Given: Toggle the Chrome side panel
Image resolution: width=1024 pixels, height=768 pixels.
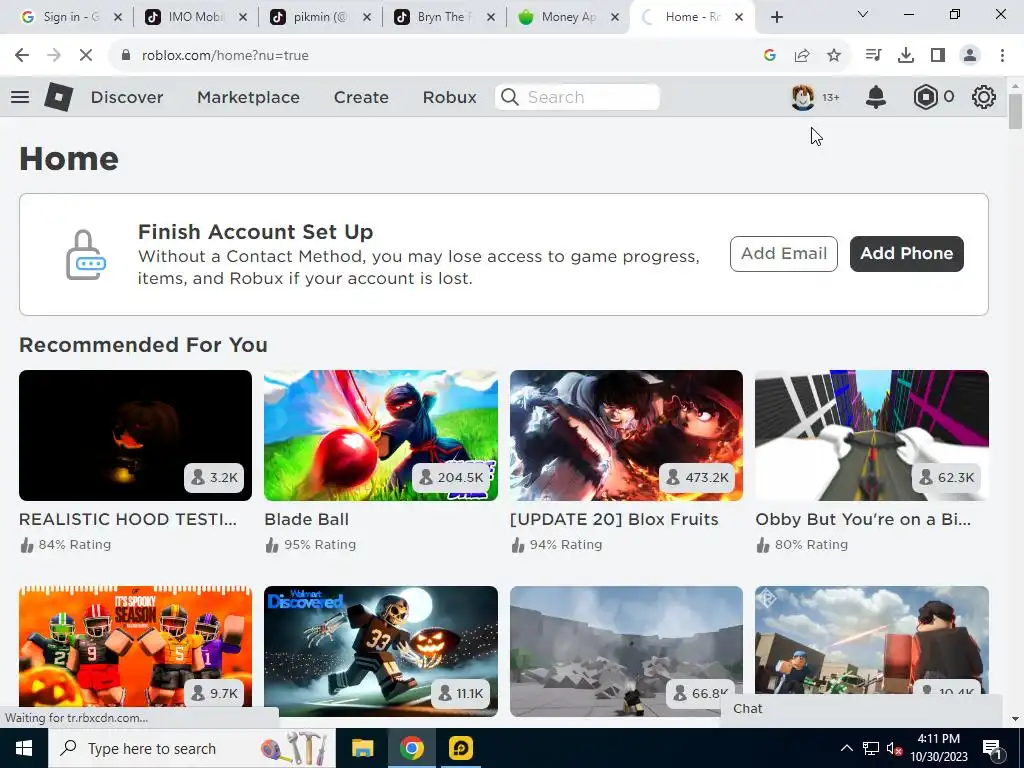Looking at the screenshot, I should (x=938, y=56).
